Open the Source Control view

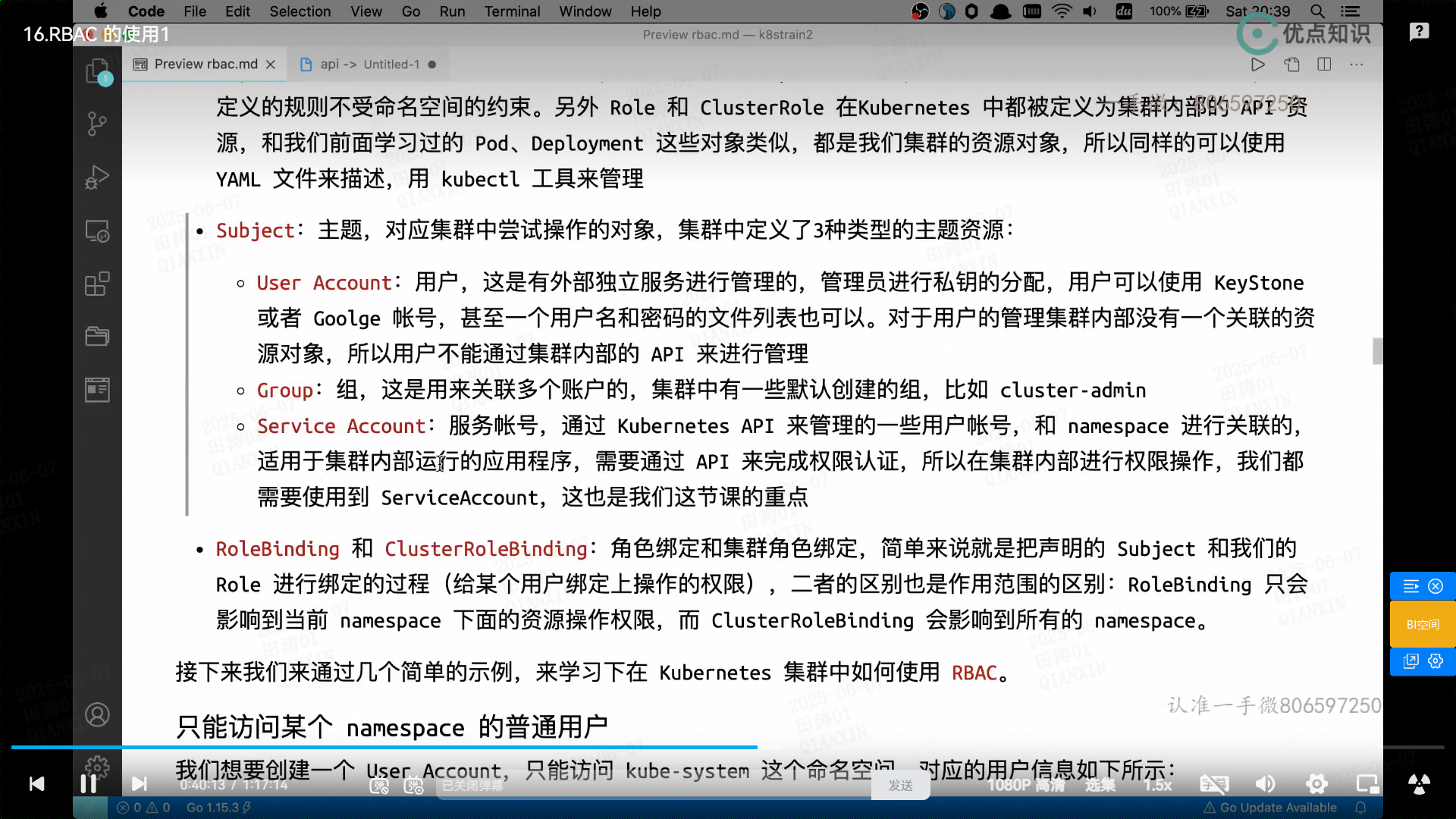point(97,124)
